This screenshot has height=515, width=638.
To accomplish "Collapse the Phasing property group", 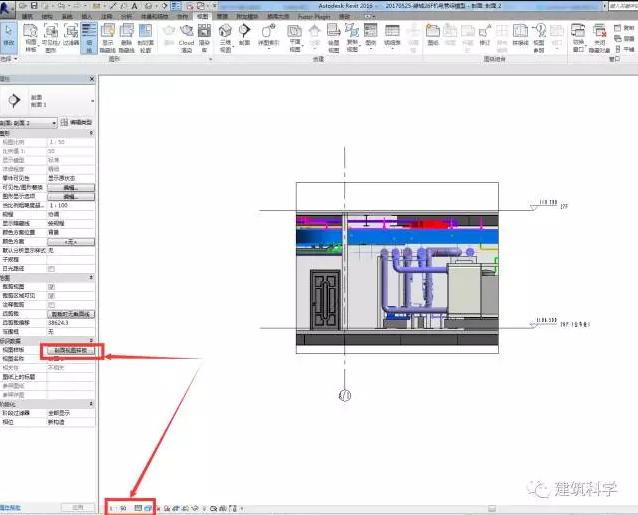I will (91, 404).
